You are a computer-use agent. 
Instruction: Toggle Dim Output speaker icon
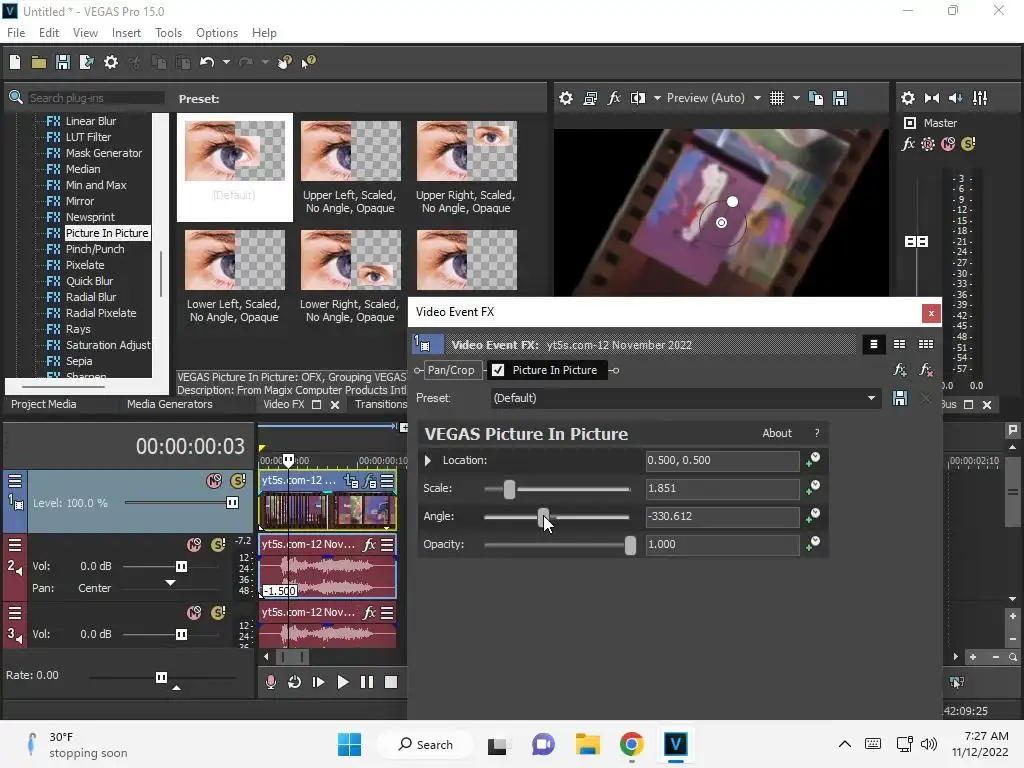tap(955, 98)
